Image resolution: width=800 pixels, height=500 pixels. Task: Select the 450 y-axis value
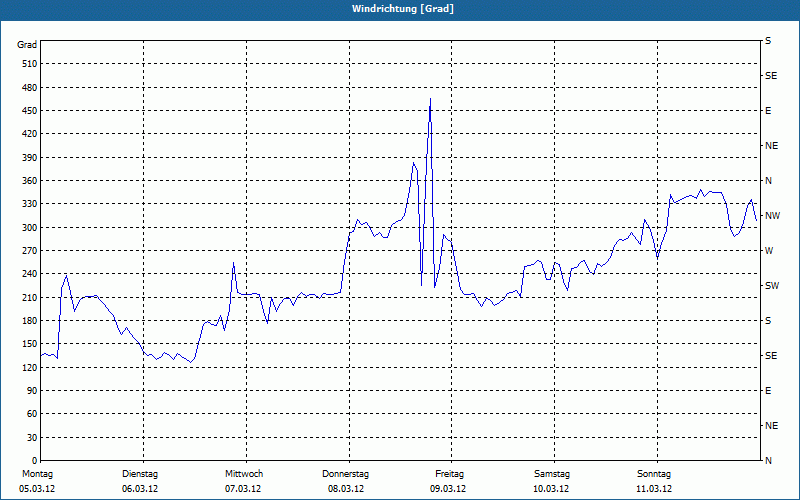[30, 111]
